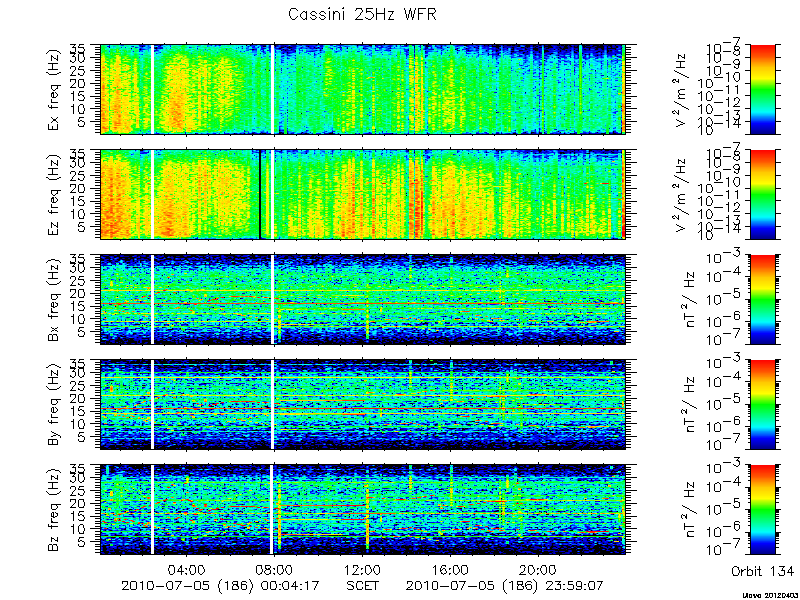Click the 16:00 time axis label
The image size is (800, 600).
pos(451,570)
